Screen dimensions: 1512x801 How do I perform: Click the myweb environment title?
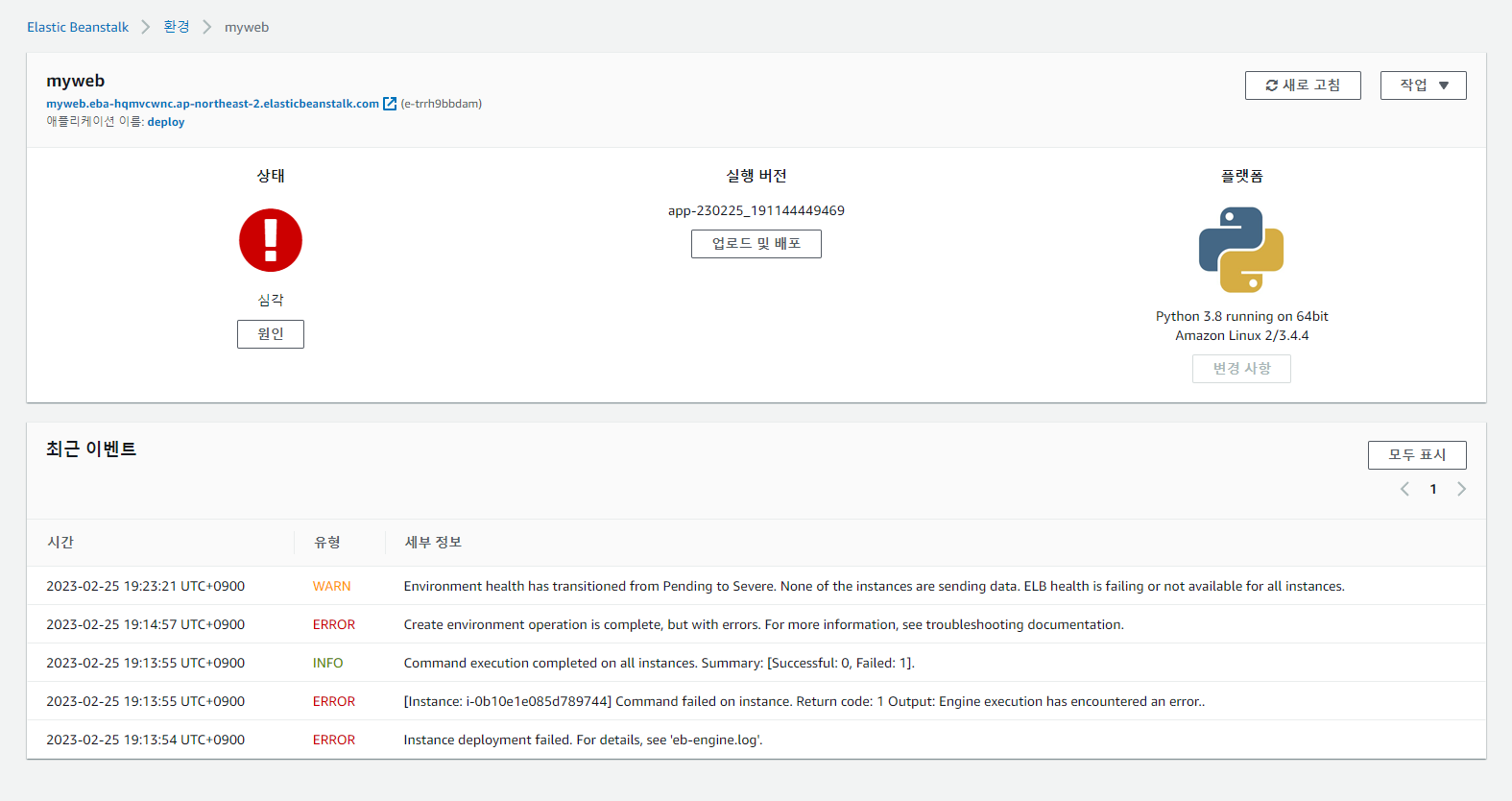(x=76, y=81)
